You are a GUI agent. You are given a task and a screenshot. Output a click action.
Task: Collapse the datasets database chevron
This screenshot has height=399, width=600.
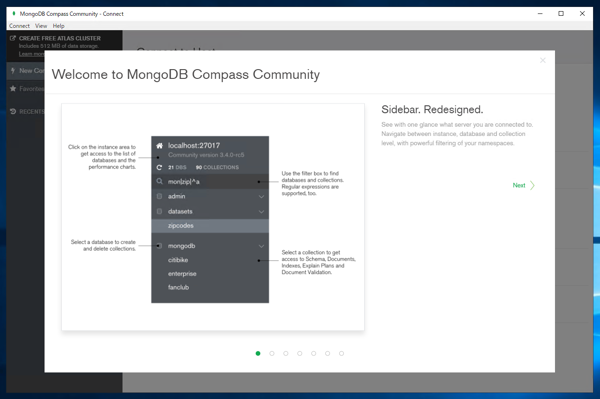[261, 212]
